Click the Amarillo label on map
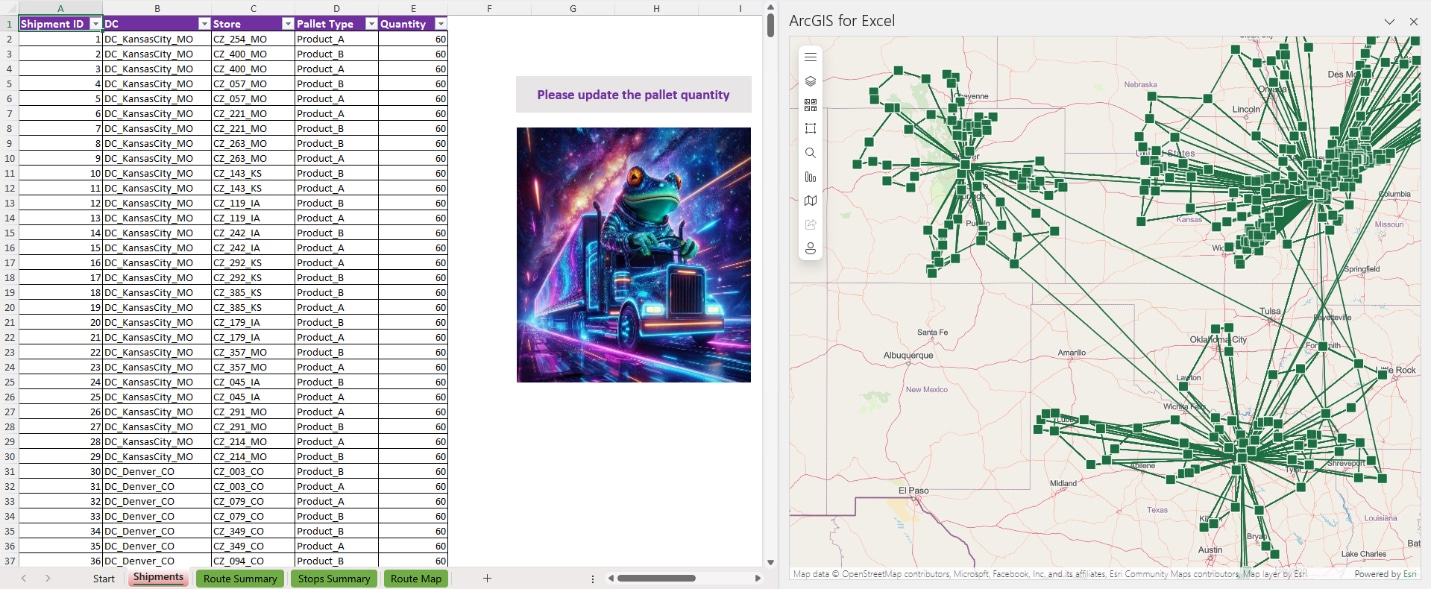 1072,353
